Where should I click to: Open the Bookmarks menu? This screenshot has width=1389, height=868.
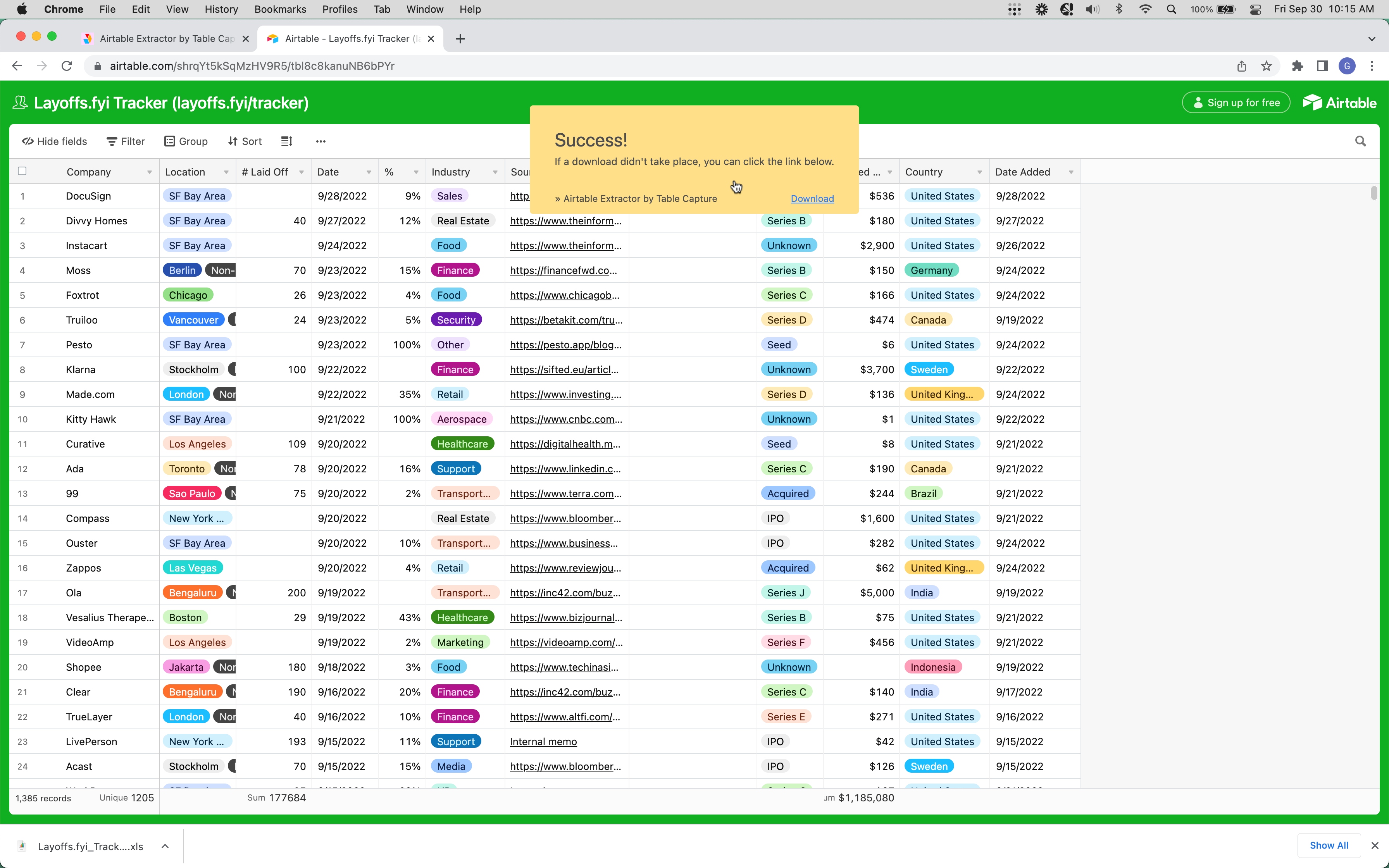tap(280, 9)
